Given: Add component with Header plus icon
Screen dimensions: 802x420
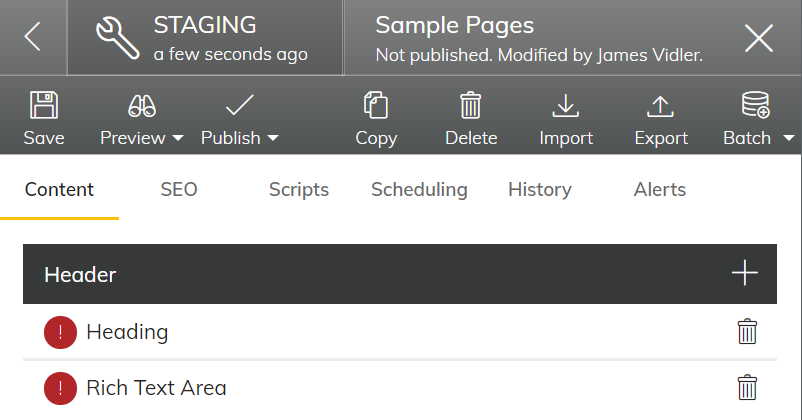Looking at the screenshot, I should click(745, 273).
